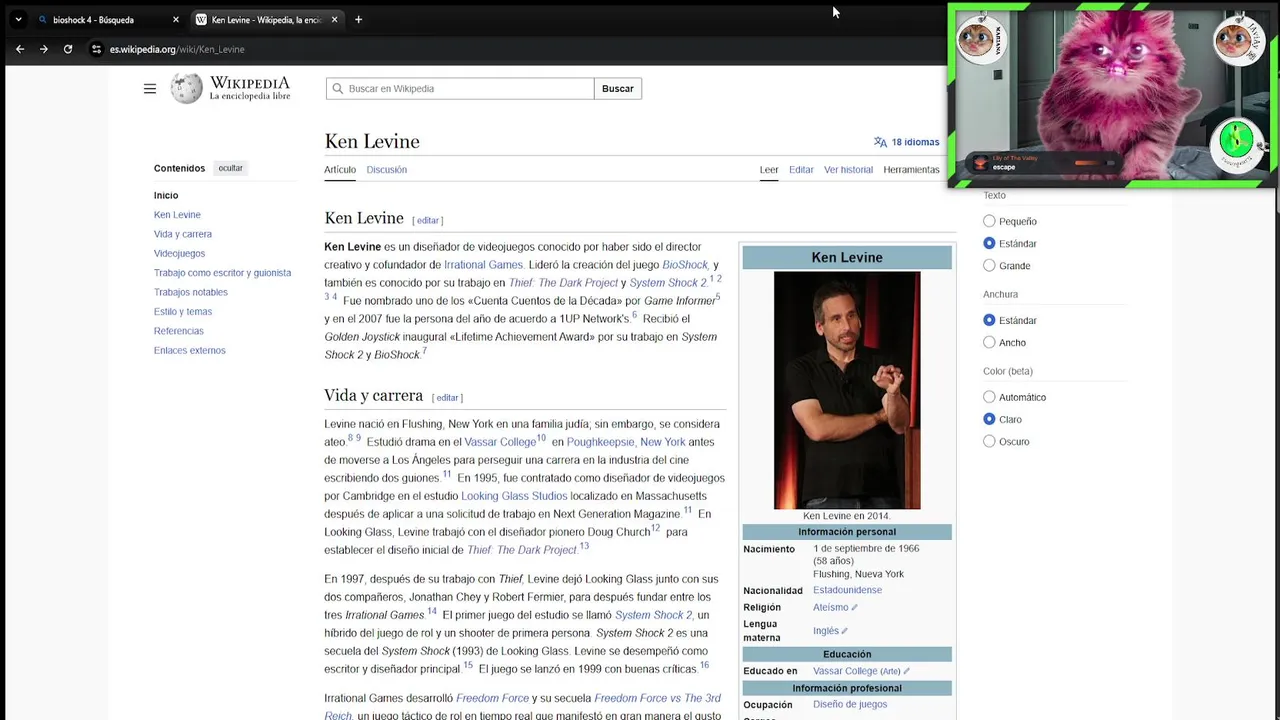
Task: Click the pencil icon next to Inglés
Action: coord(844,631)
